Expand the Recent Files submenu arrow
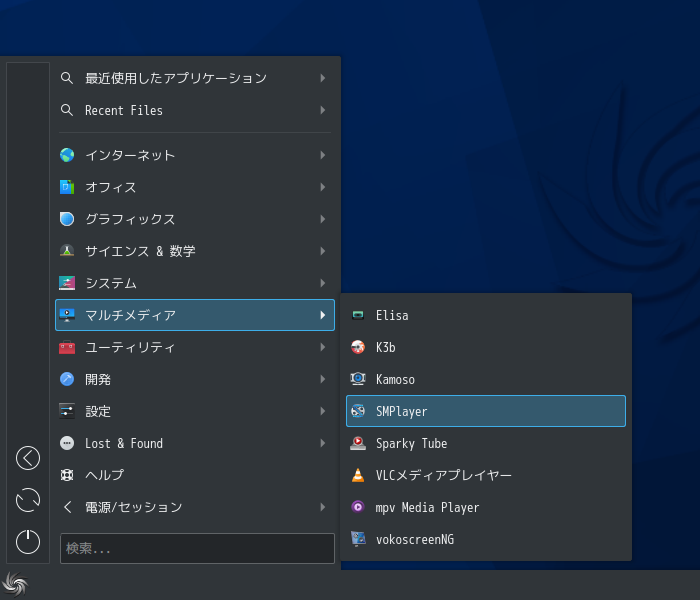The image size is (700, 600). [x=323, y=110]
